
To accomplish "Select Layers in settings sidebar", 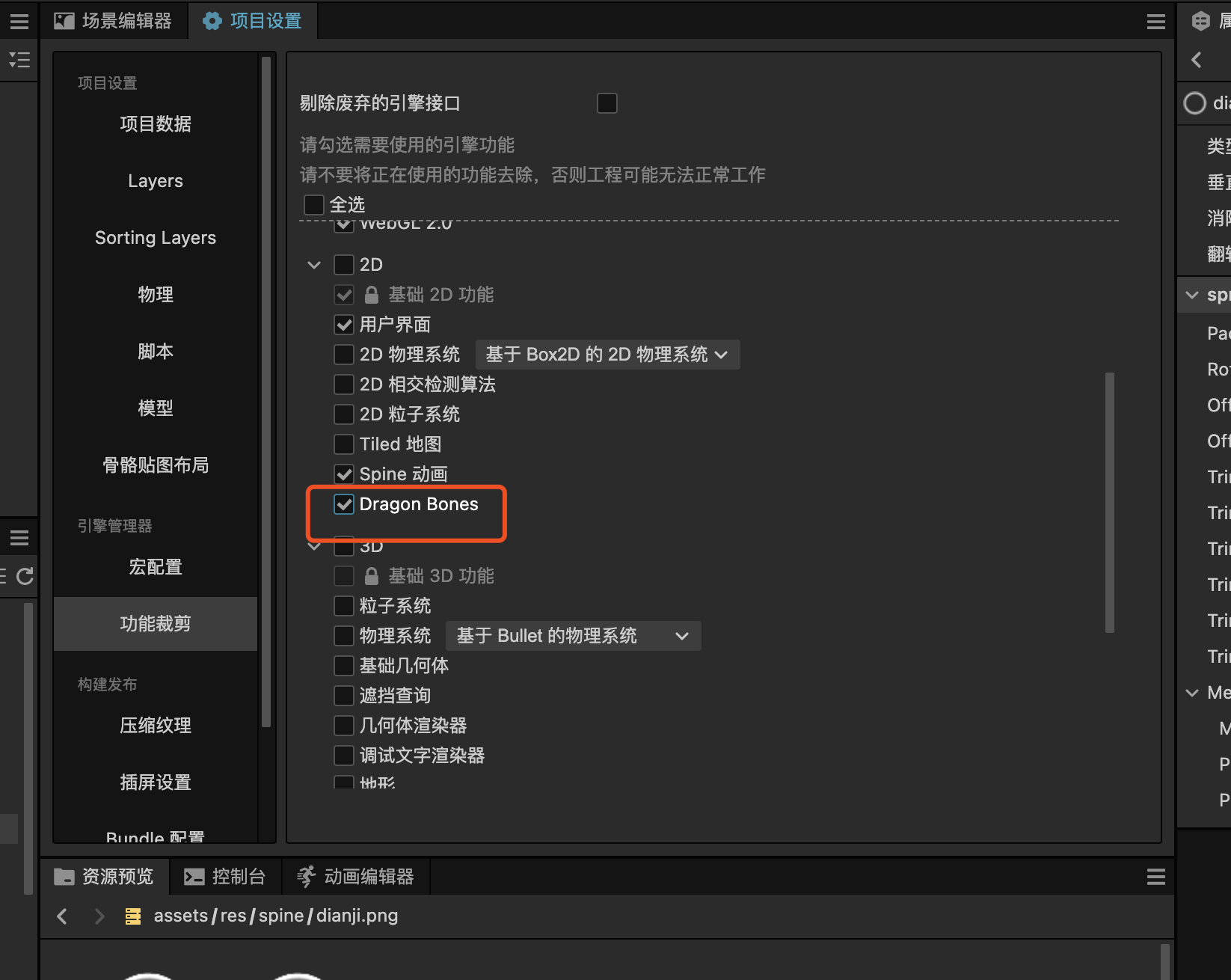I will coord(156,181).
